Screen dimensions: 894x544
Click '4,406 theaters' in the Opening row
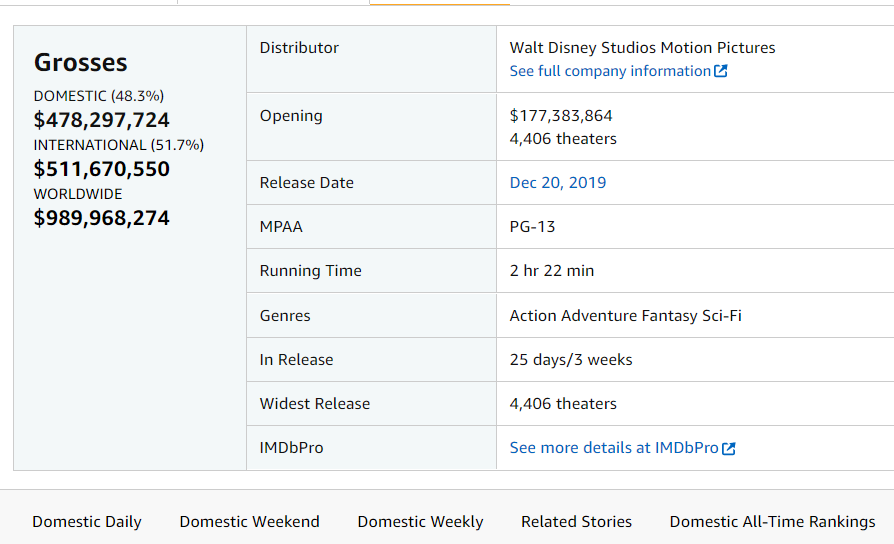coord(563,139)
